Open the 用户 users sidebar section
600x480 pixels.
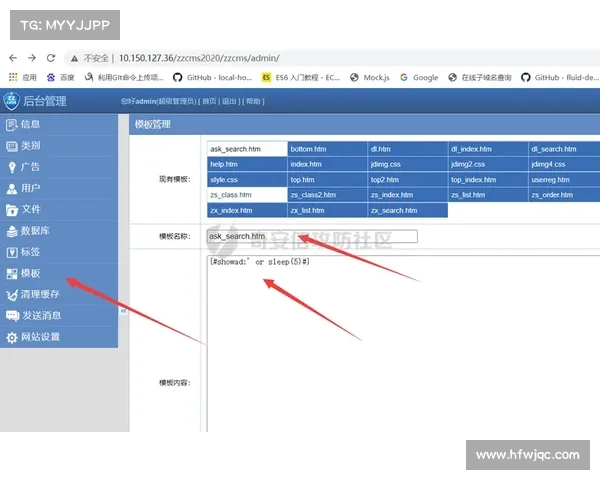(30, 188)
